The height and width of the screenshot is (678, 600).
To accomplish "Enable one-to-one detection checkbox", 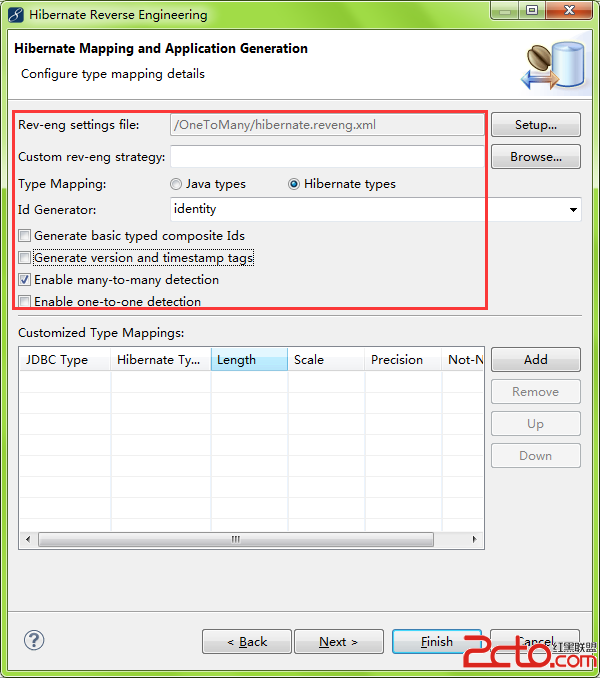I will 25,301.
